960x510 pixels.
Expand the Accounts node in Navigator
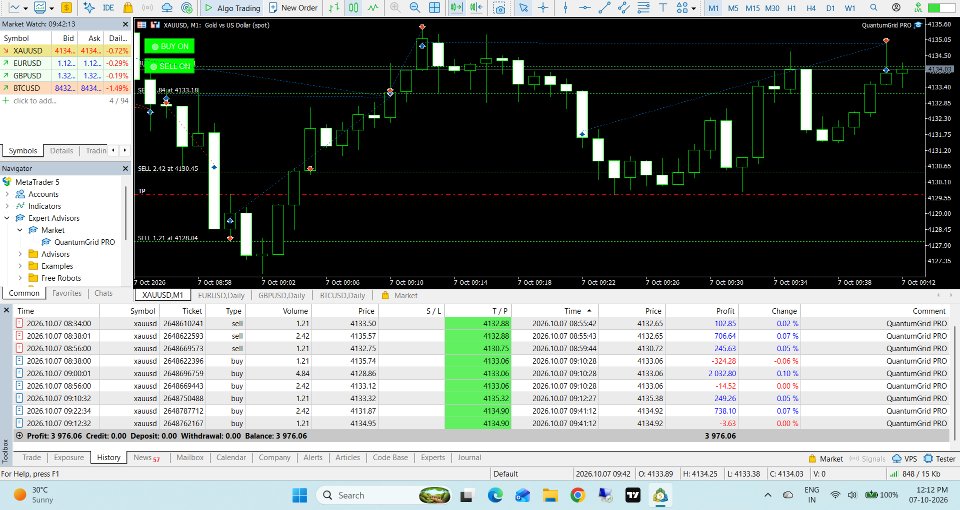tap(7, 194)
